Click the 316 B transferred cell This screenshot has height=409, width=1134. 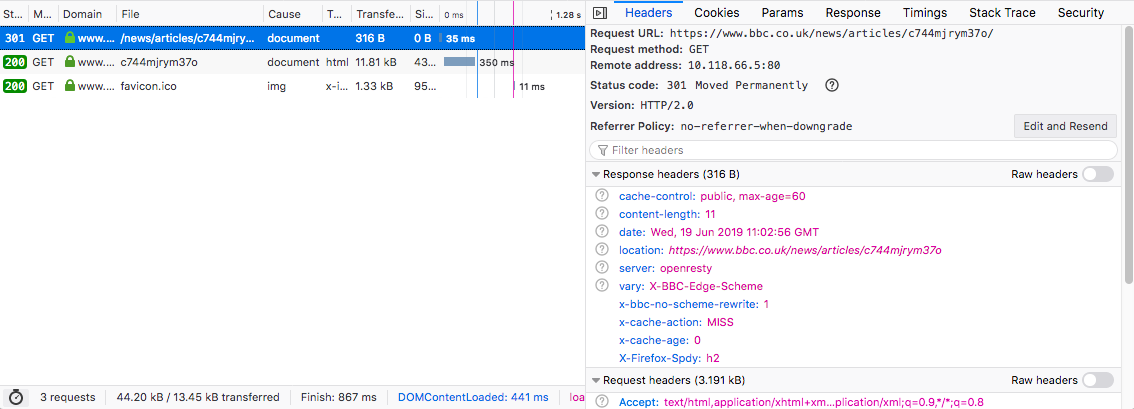pyautogui.click(x=370, y=38)
